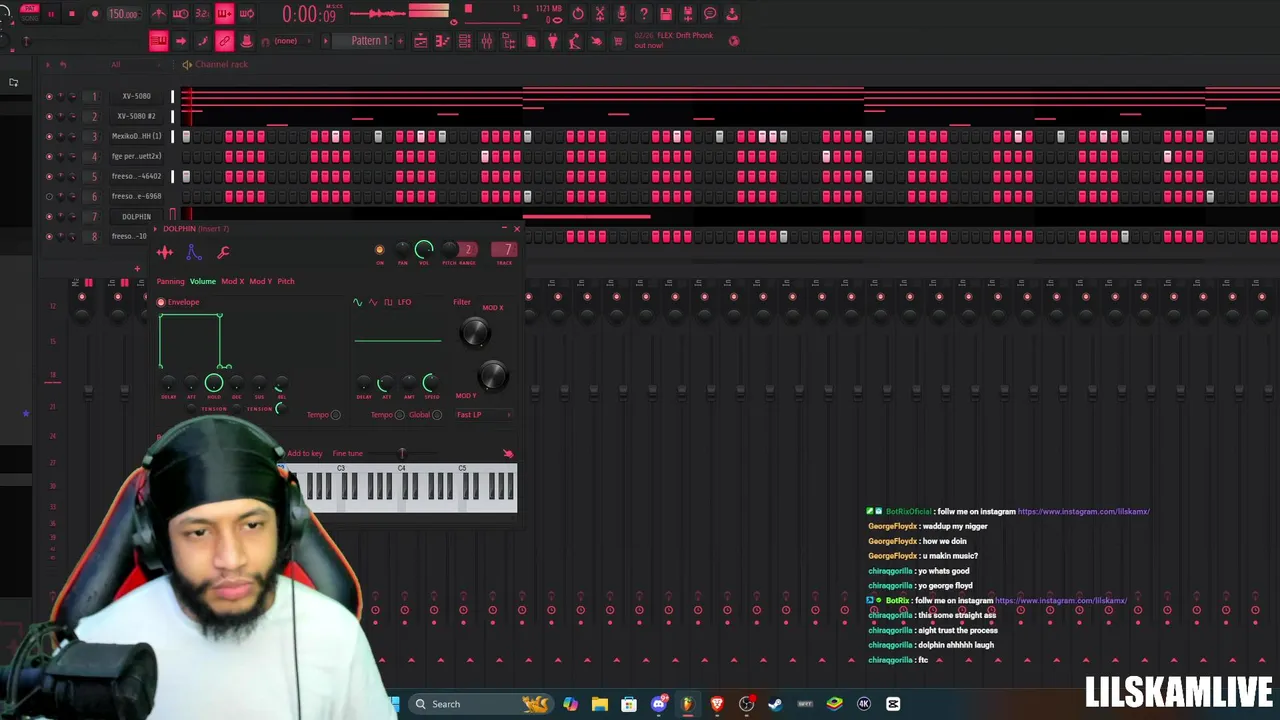Click the plugin picker plug icon
The image size is (1280, 720).
[552, 41]
